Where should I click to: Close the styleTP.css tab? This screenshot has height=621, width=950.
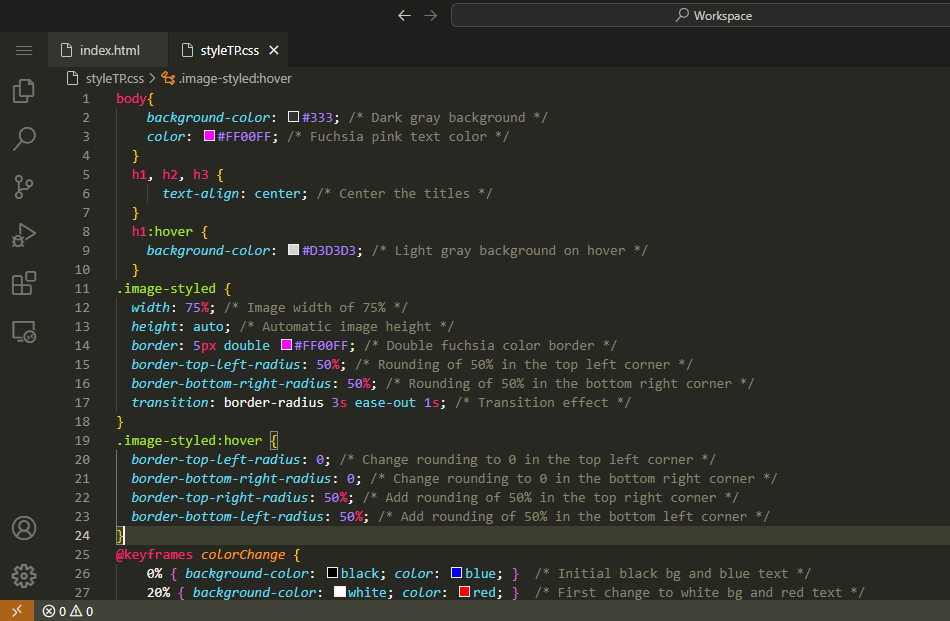(x=274, y=50)
